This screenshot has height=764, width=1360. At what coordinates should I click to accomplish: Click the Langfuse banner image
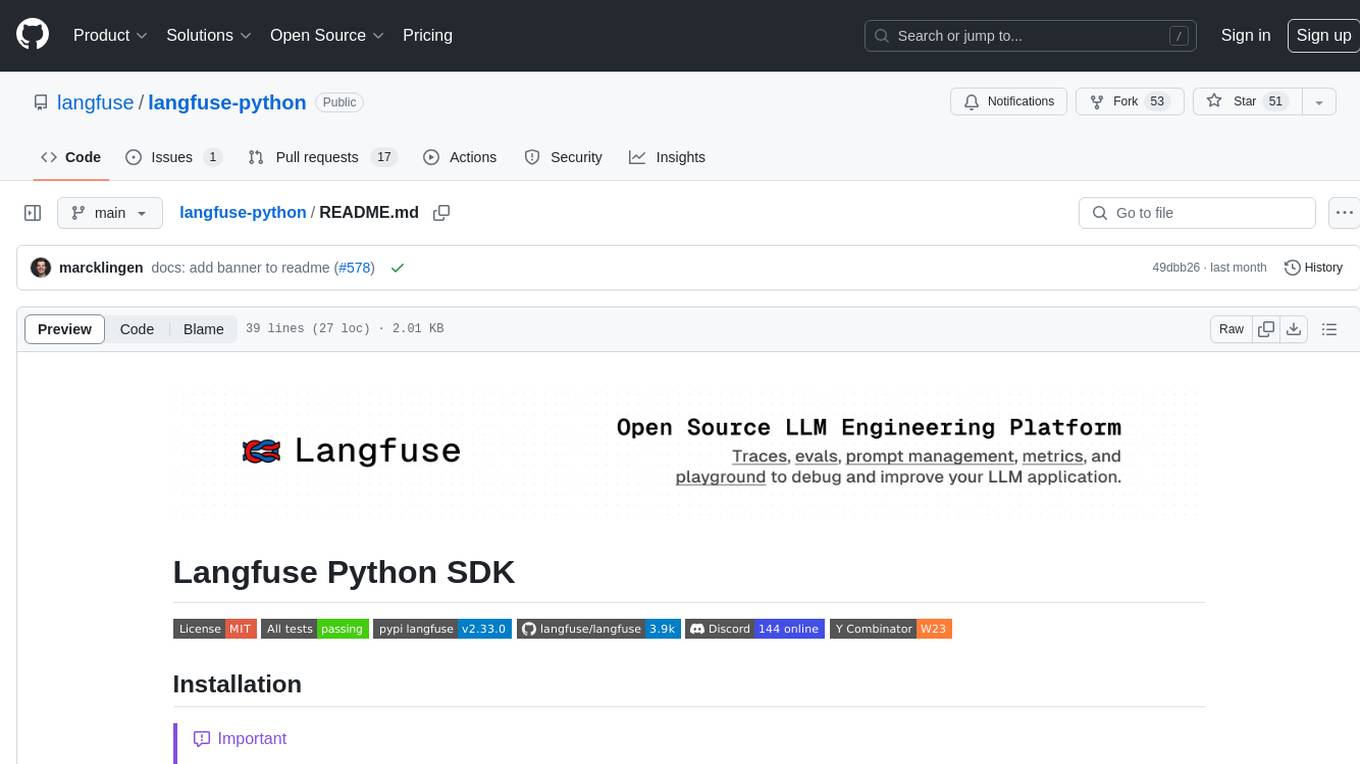click(x=689, y=452)
